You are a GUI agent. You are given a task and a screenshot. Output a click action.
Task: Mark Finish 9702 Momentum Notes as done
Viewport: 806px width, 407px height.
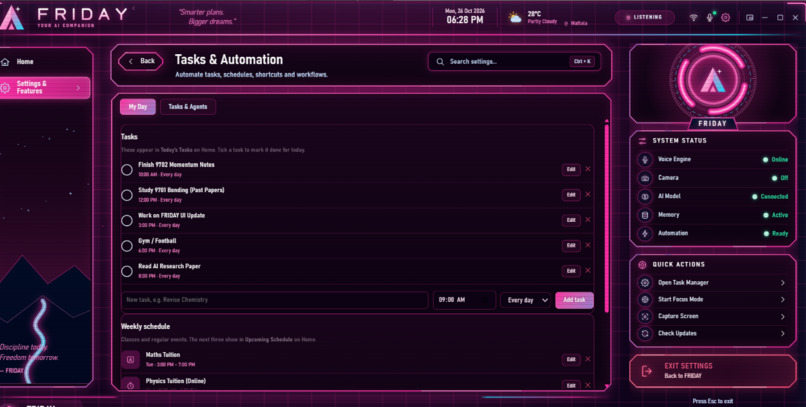(x=127, y=170)
